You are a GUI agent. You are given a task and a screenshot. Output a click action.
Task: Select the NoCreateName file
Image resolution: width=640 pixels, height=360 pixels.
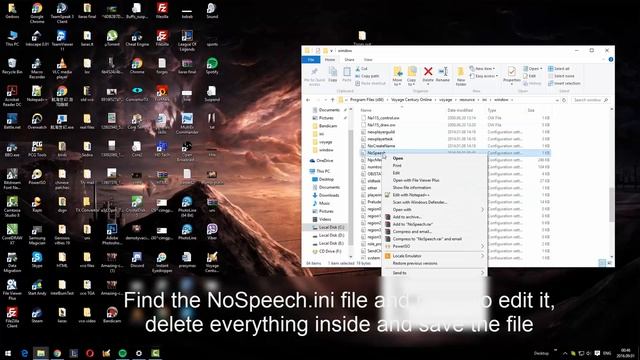click(x=381, y=146)
